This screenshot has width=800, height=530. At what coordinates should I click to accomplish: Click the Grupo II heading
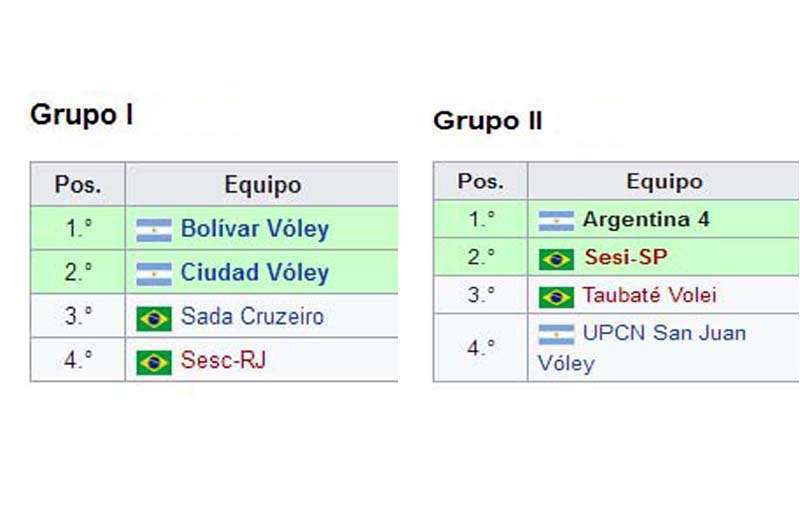click(x=487, y=121)
